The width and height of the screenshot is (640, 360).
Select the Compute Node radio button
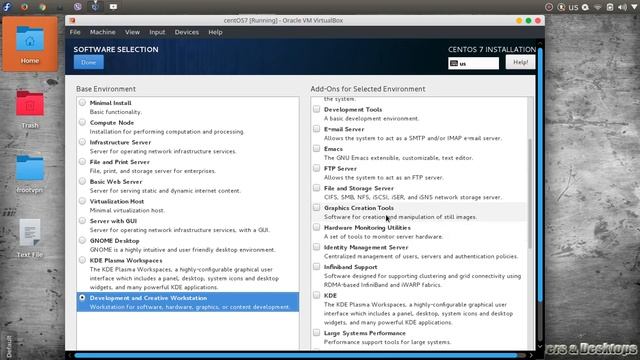82,122
